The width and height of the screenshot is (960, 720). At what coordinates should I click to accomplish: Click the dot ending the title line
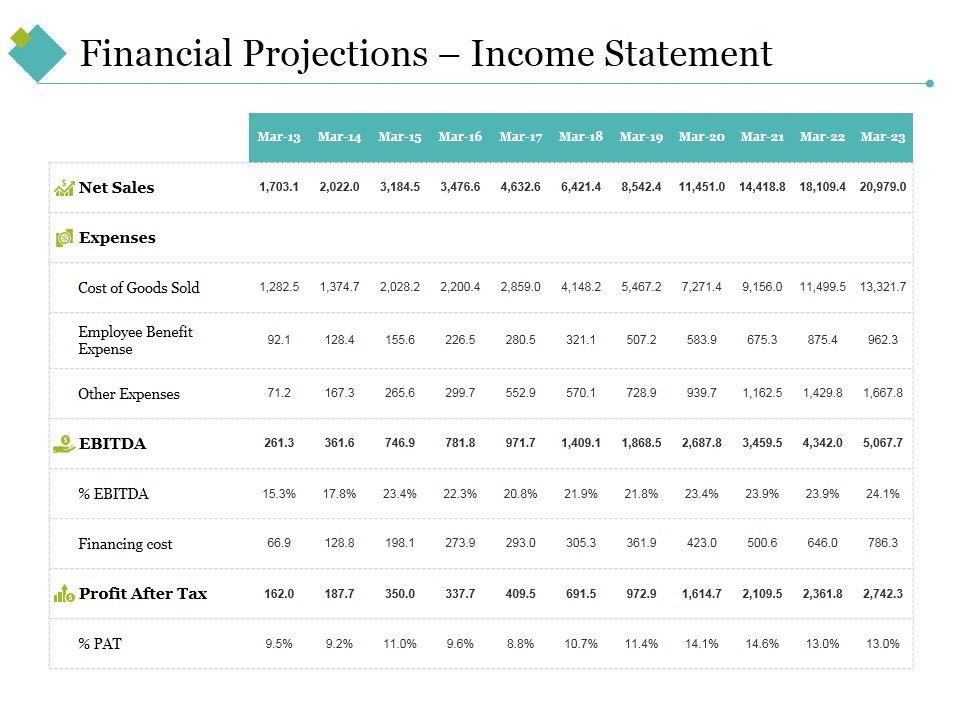click(930, 83)
